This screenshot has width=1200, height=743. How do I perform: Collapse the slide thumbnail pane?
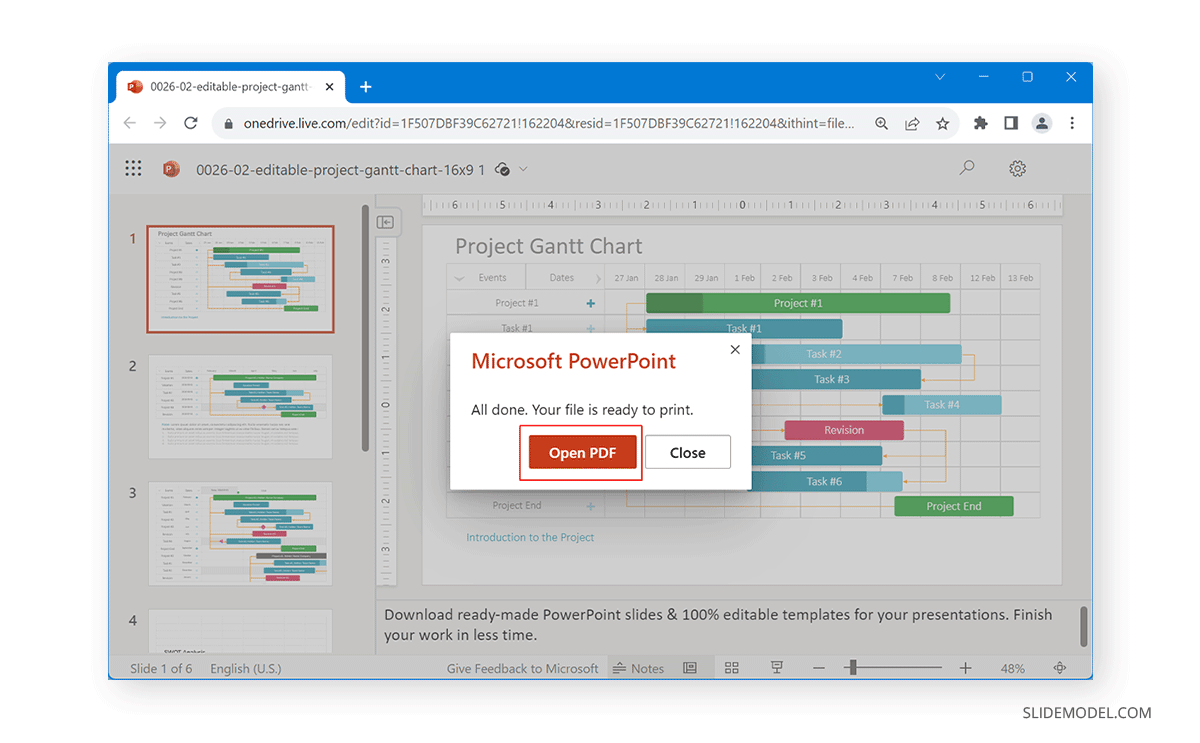[x=385, y=222]
